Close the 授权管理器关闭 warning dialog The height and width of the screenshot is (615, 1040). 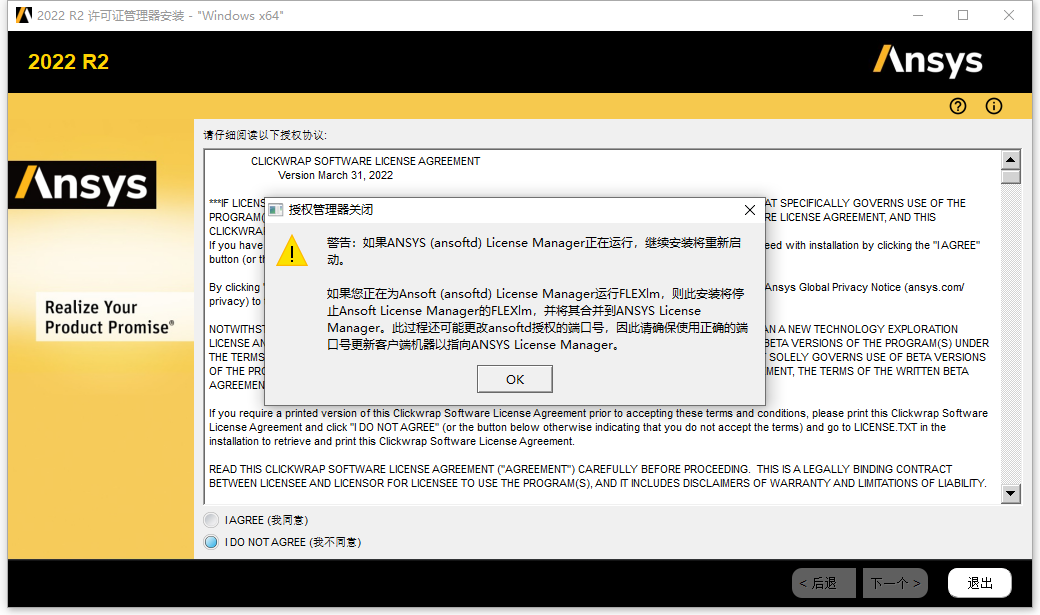click(x=750, y=210)
